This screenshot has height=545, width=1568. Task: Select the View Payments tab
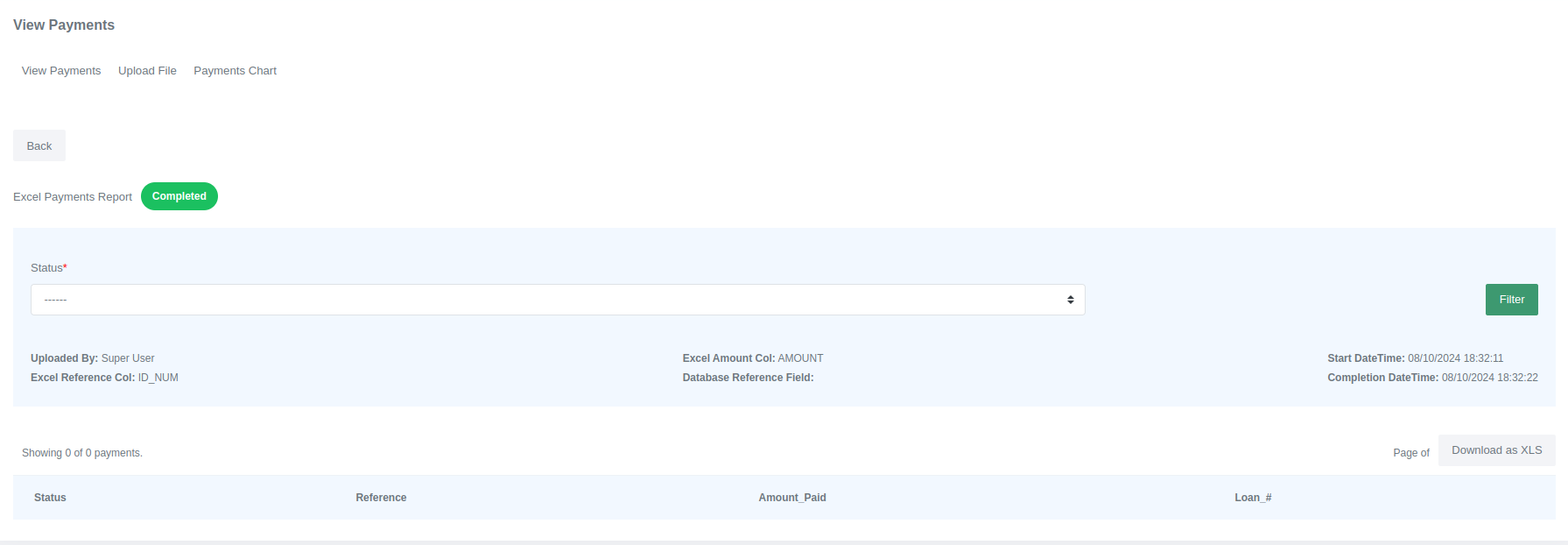(x=61, y=71)
